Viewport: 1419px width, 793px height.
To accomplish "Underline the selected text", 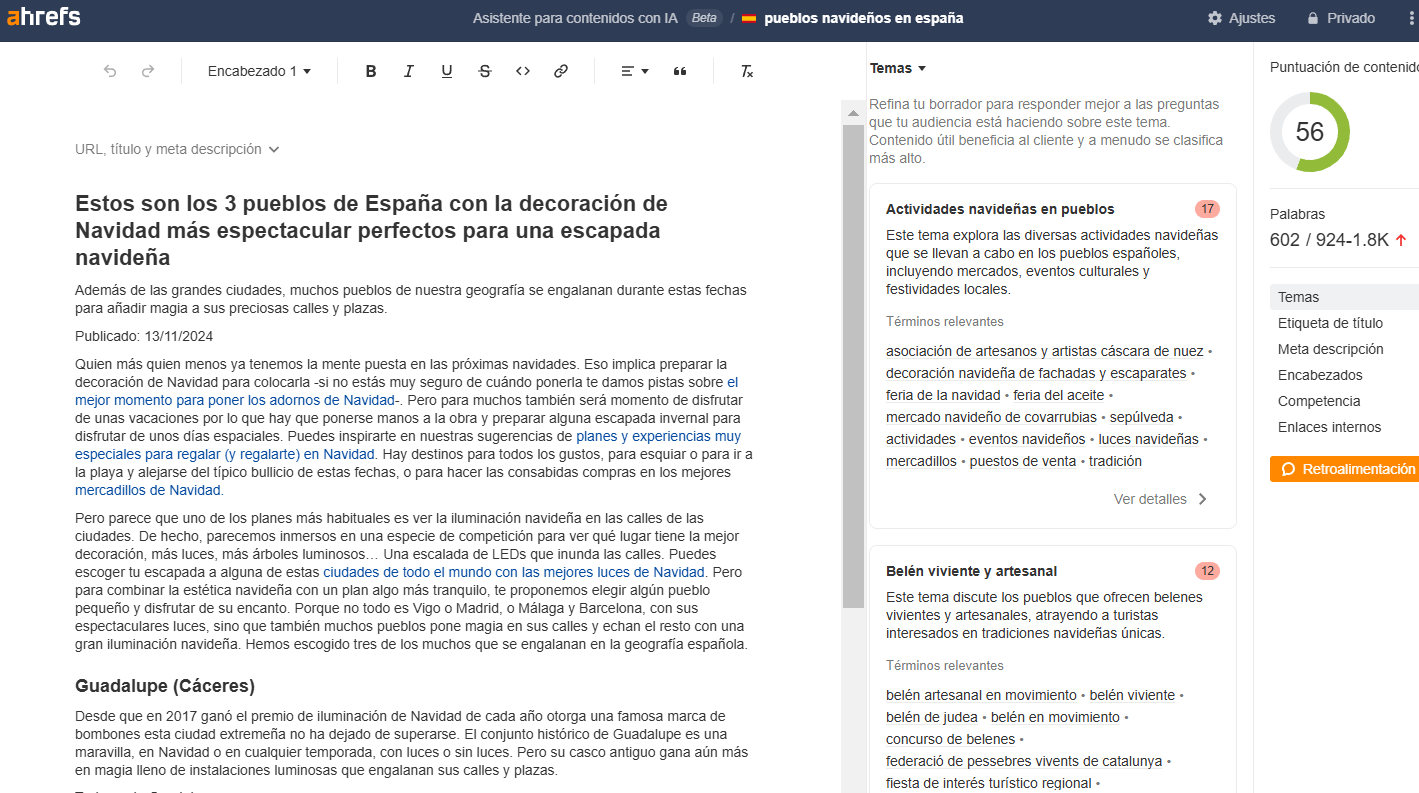I will point(447,71).
